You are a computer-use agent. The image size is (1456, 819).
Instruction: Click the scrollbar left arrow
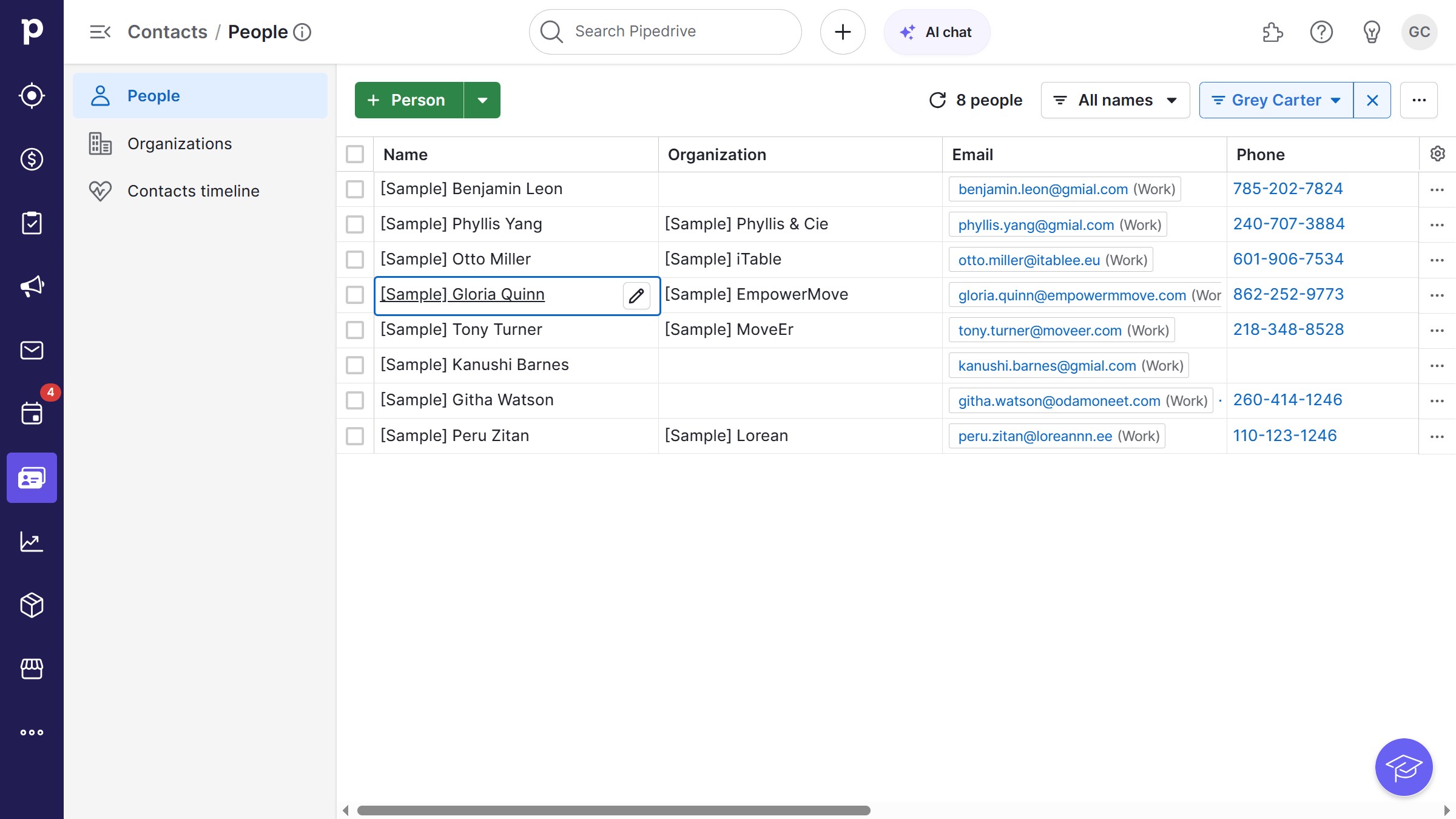coord(345,811)
